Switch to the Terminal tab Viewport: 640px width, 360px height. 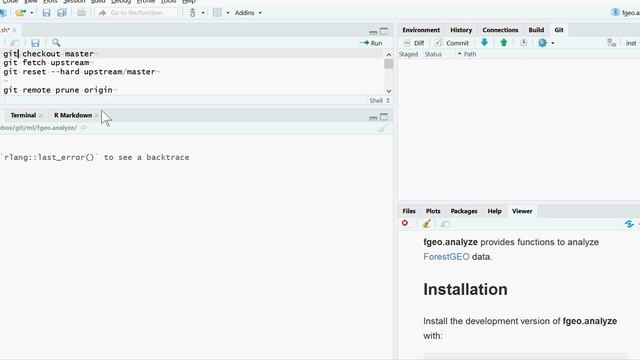23,115
